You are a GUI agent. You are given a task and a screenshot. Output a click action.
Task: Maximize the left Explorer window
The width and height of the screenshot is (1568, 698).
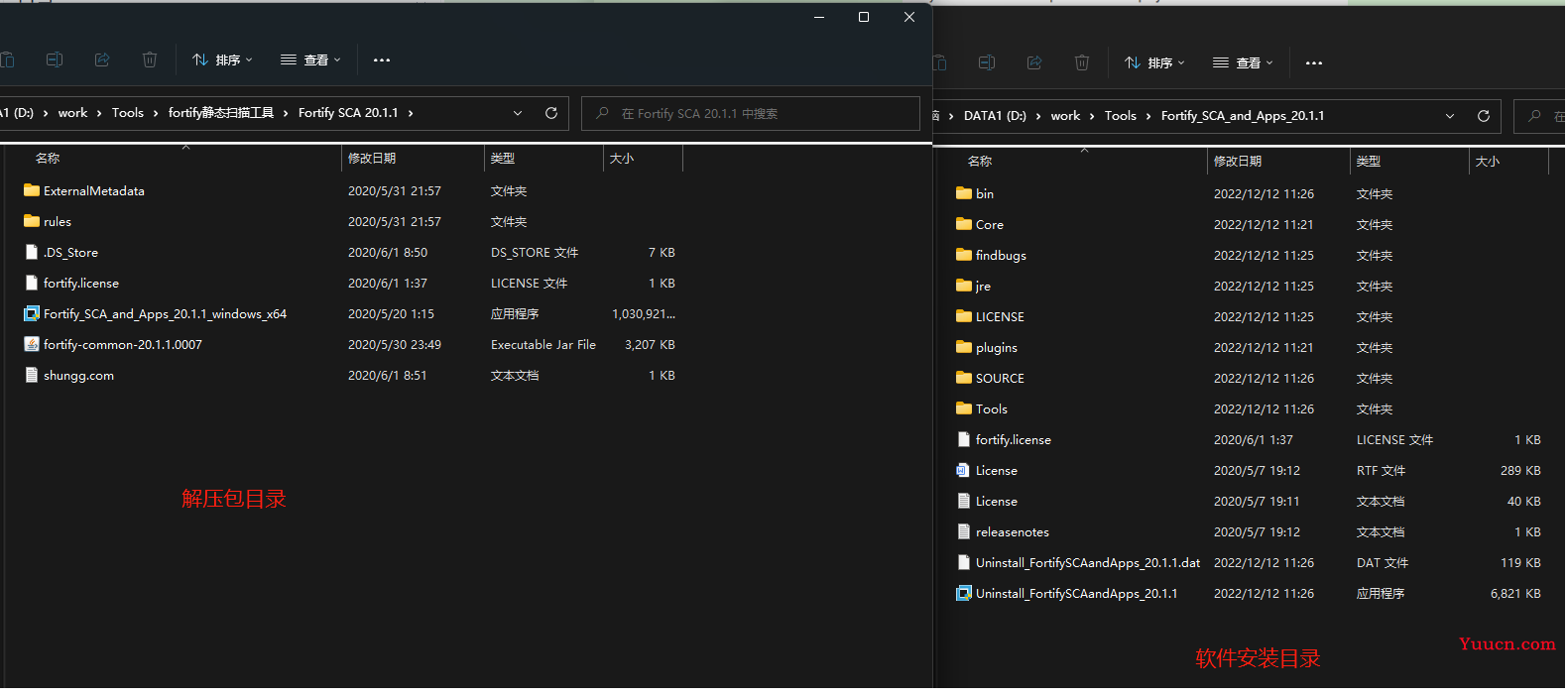864,17
